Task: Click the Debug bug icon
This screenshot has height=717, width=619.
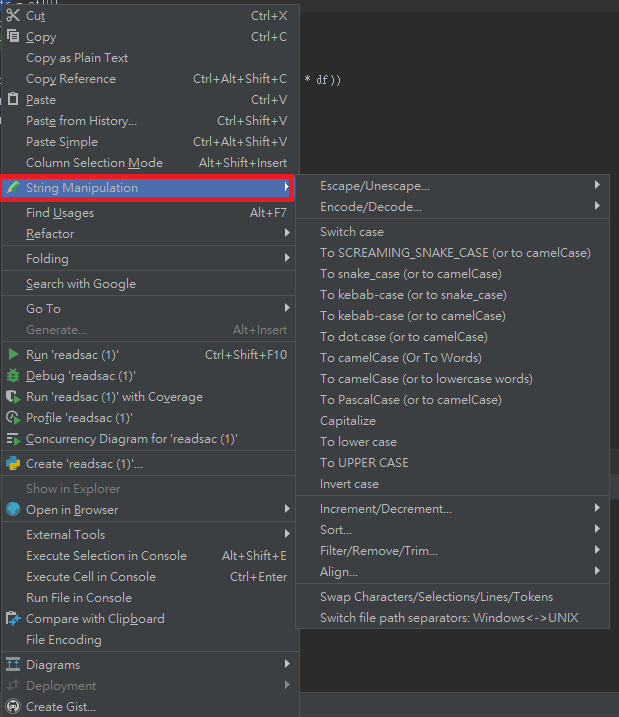Action: point(13,376)
